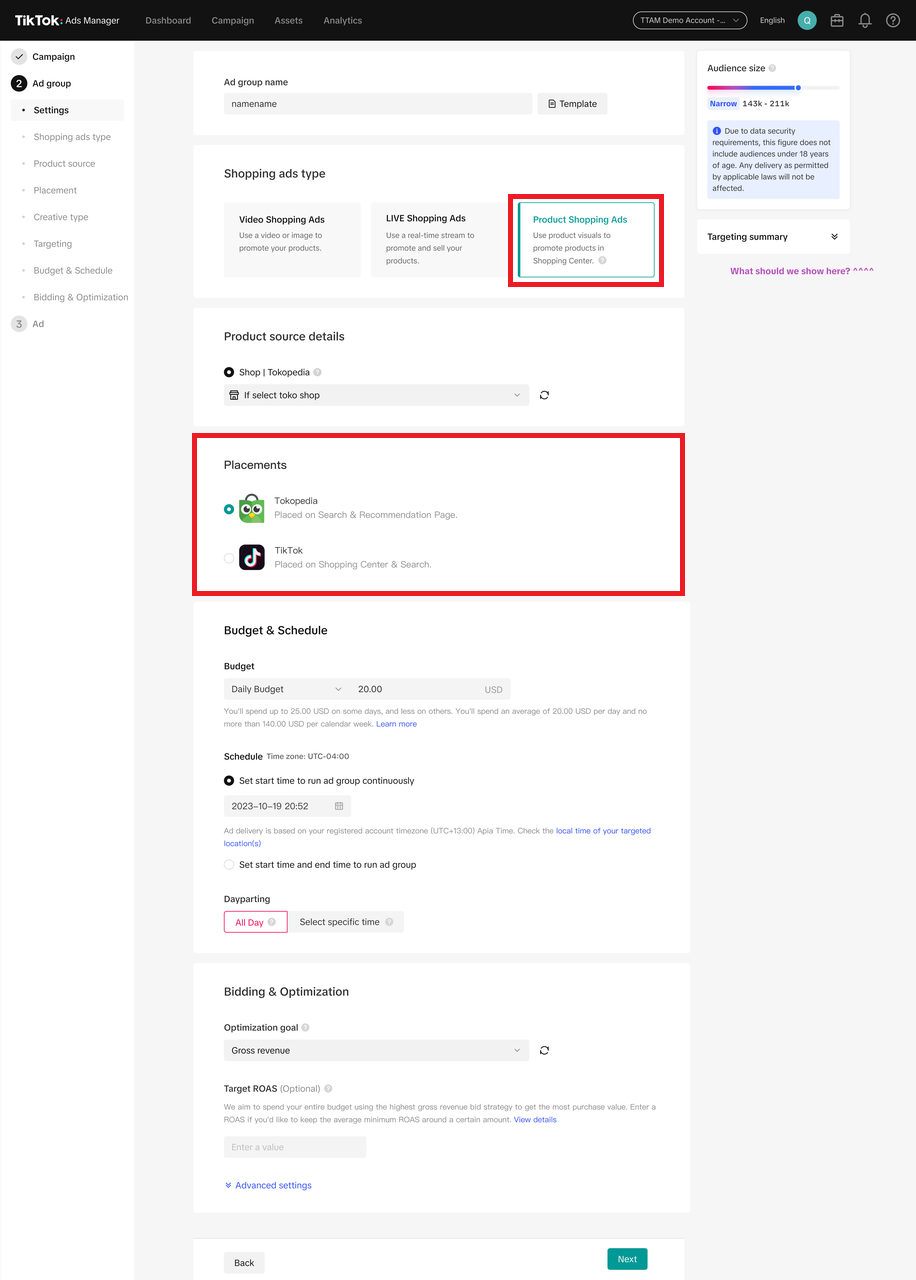
Task: Click the briefcase business center icon
Action: (837, 21)
